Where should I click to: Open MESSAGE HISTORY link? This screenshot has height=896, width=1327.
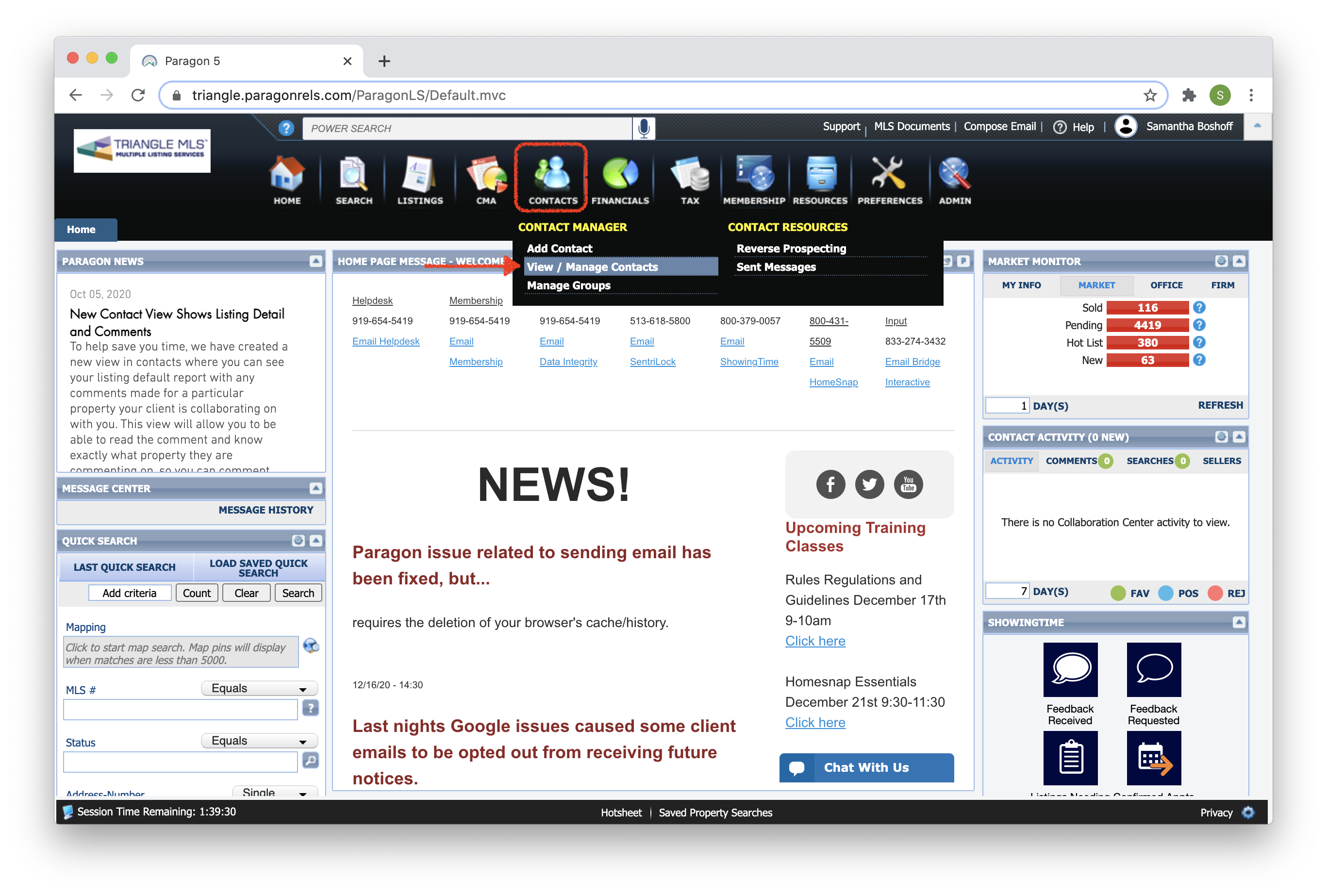[x=265, y=510]
